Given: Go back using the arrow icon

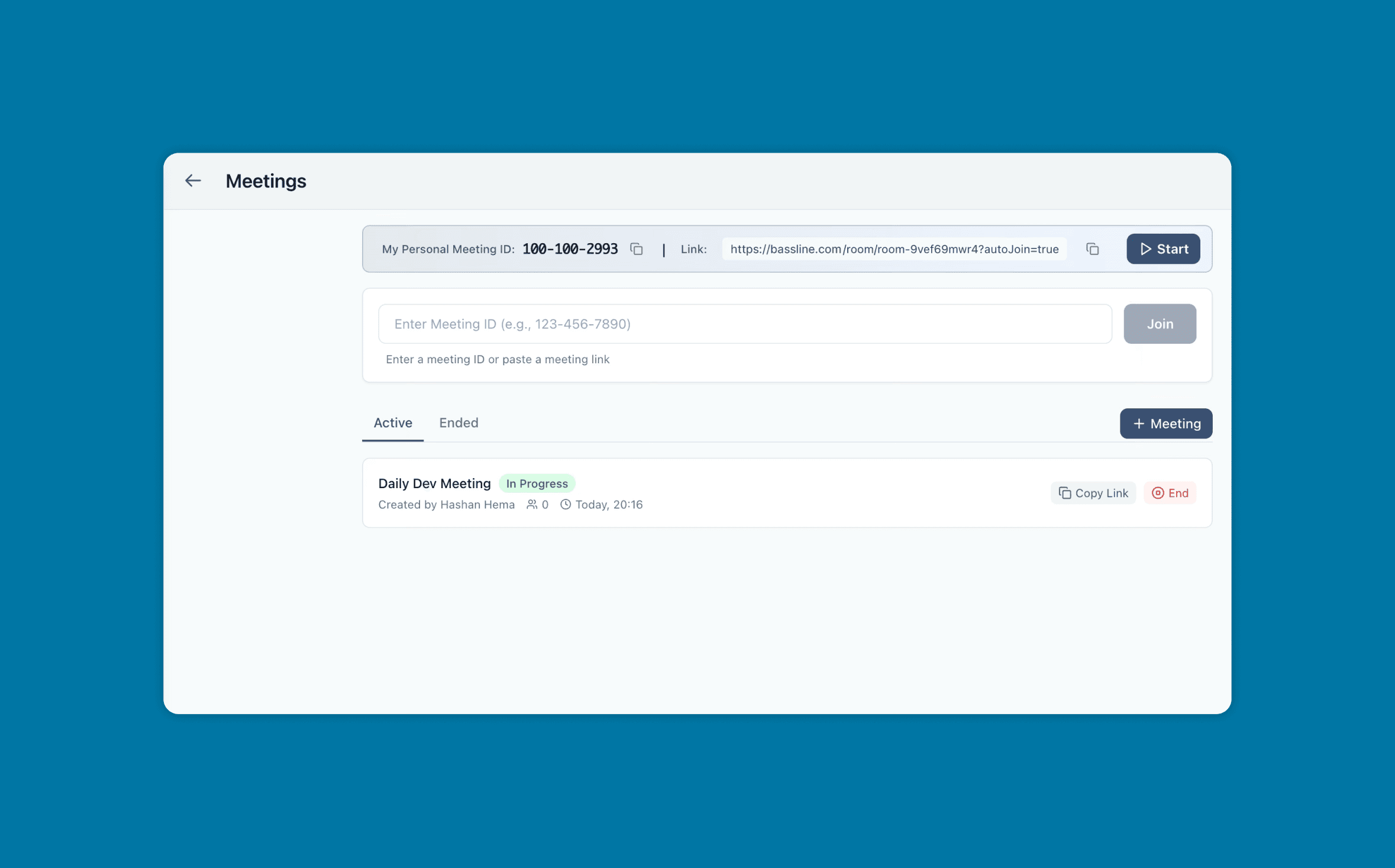Looking at the screenshot, I should pos(193,180).
